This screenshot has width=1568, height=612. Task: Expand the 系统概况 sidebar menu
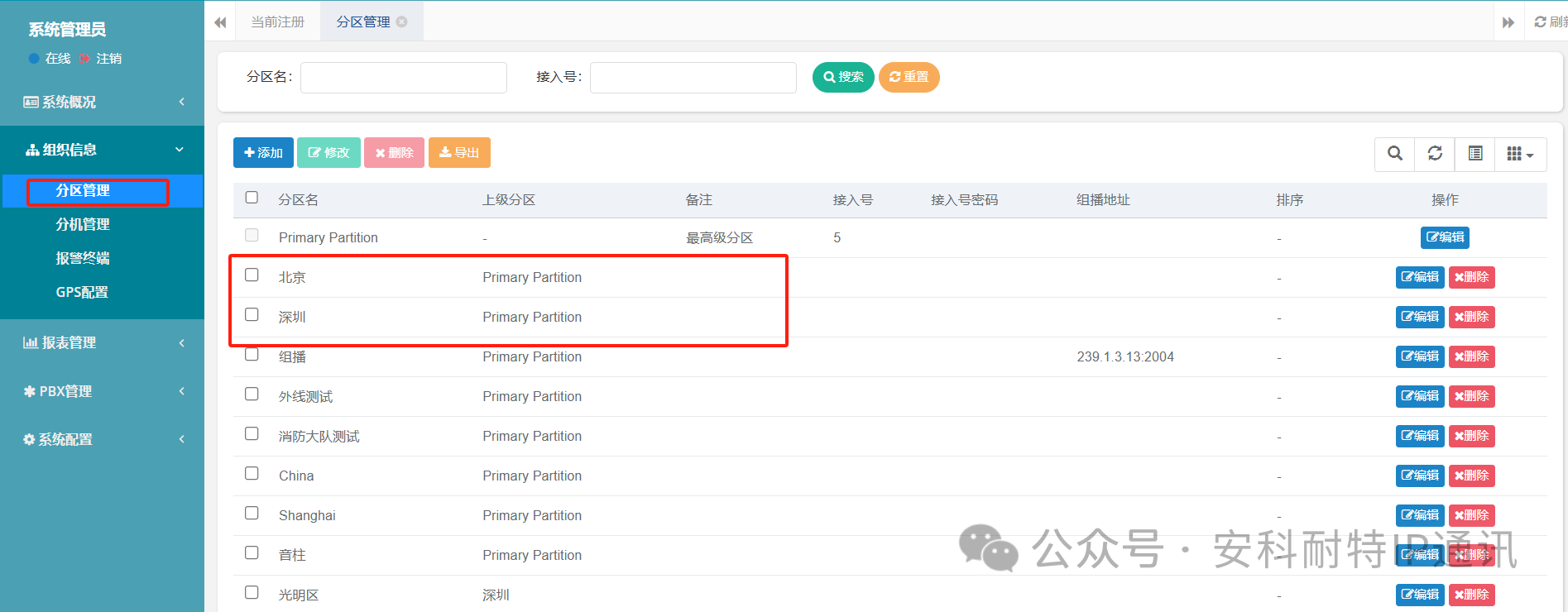(x=102, y=102)
